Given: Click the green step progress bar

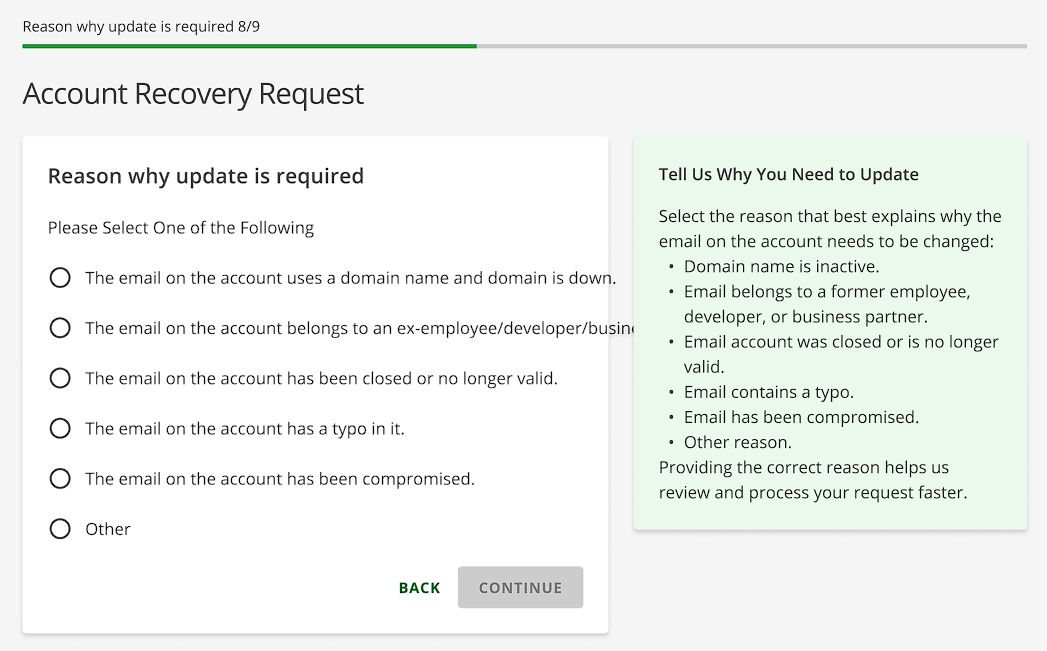Looking at the screenshot, I should click(x=248, y=46).
